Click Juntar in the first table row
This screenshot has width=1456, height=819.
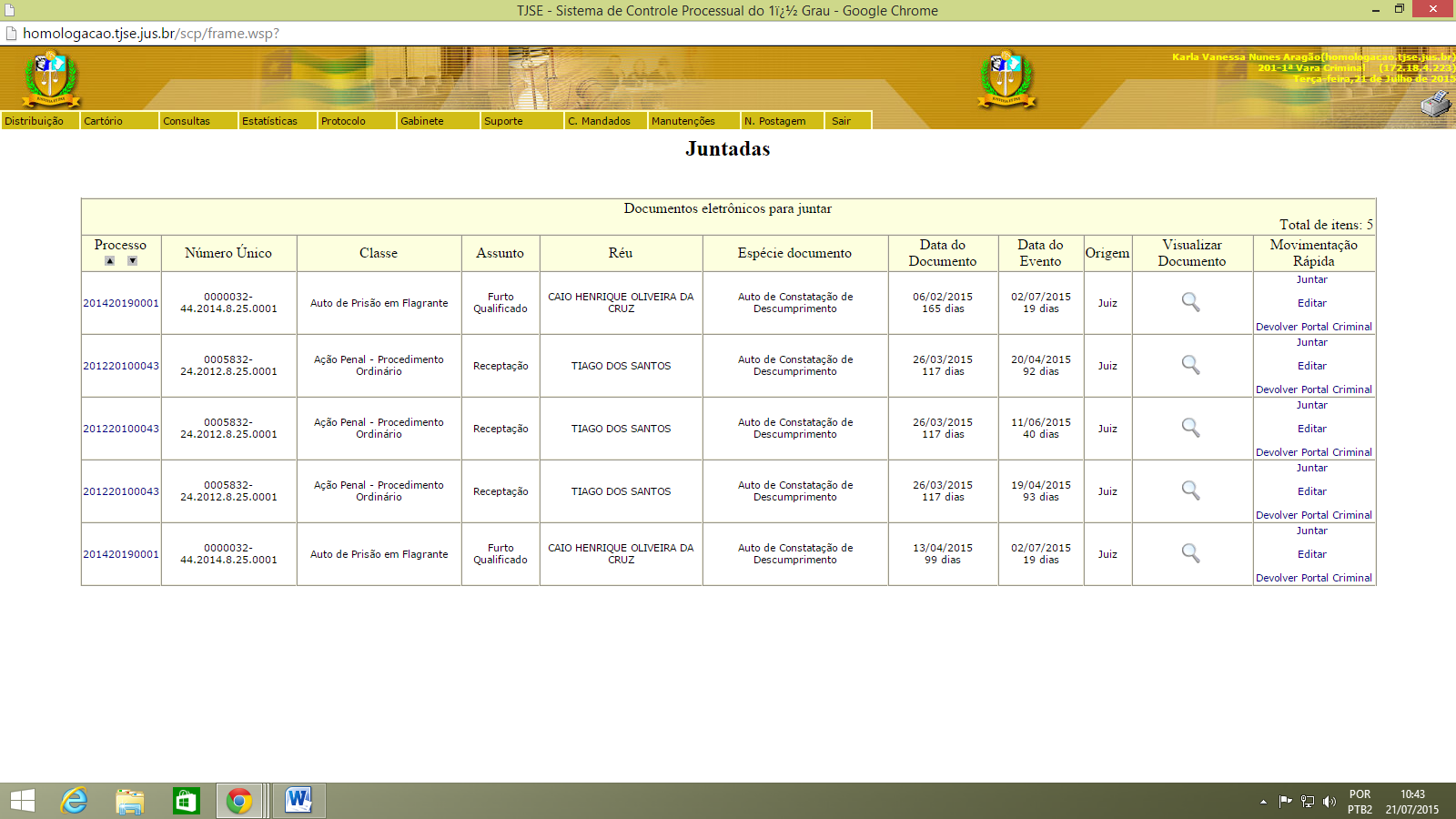point(1311,279)
